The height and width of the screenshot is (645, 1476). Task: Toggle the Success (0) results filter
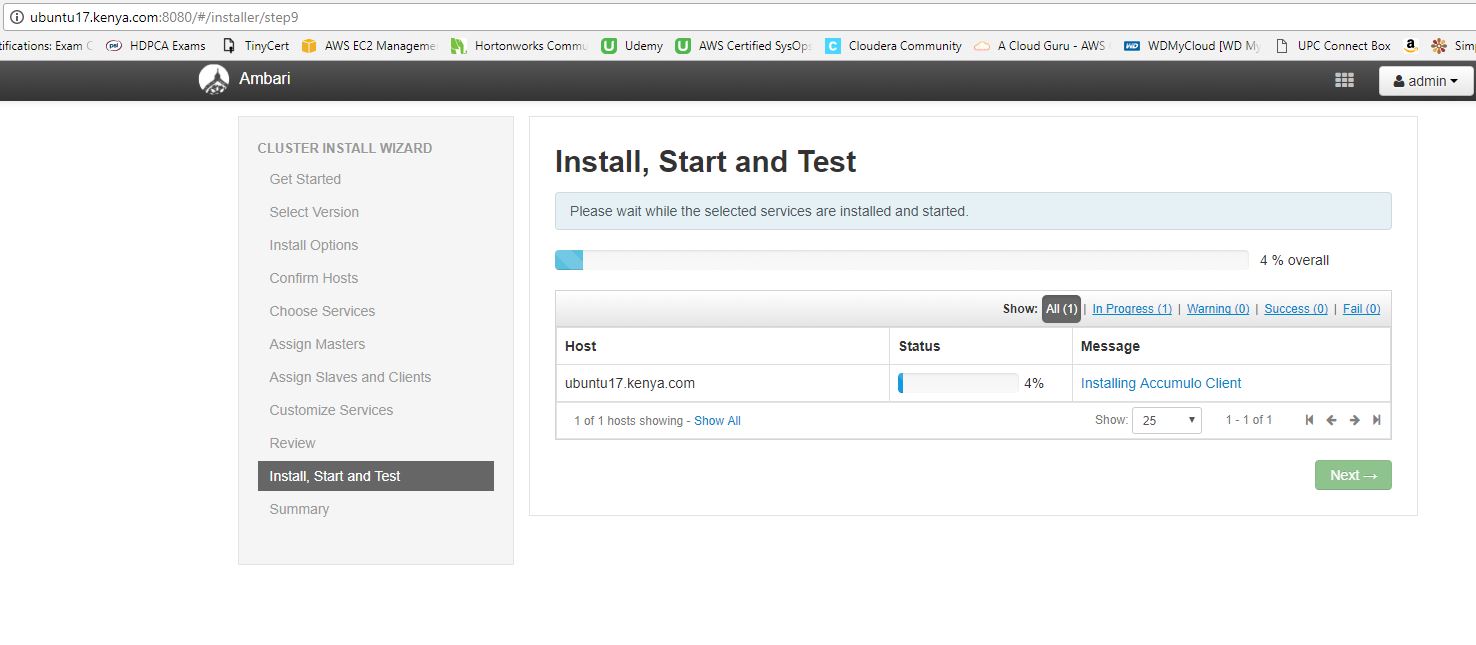[1295, 309]
